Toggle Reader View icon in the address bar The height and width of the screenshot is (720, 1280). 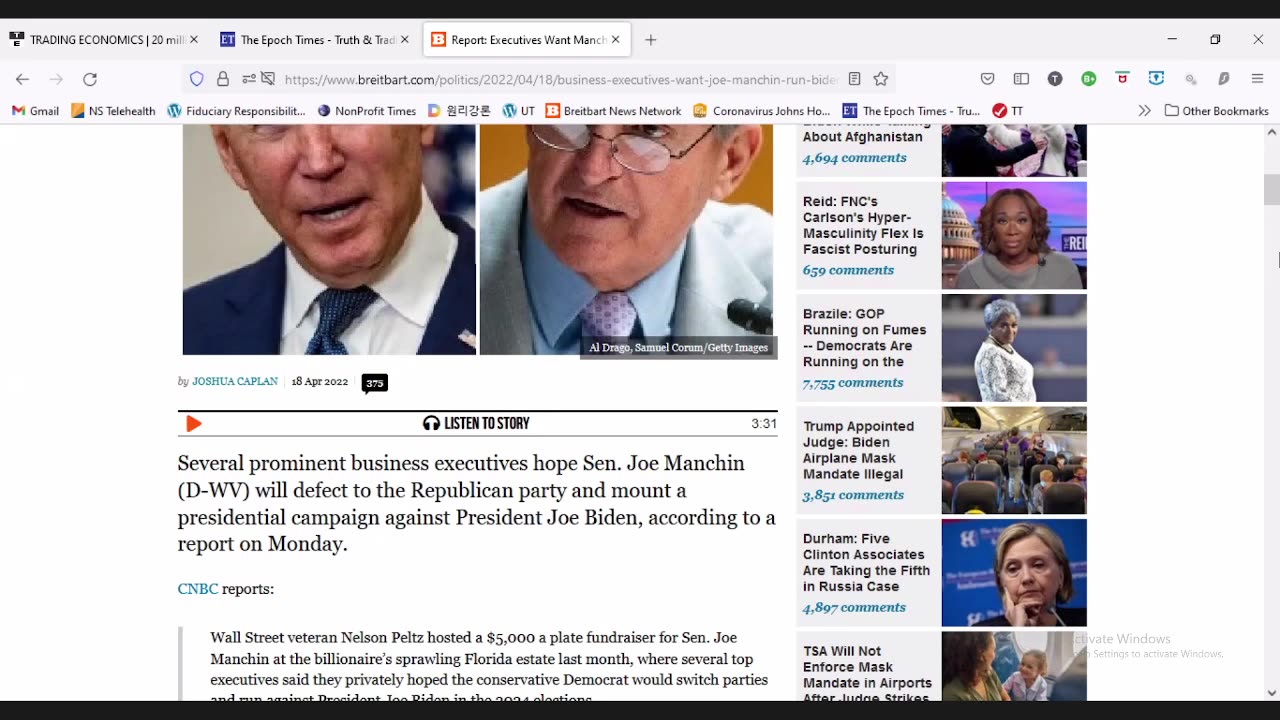pyautogui.click(x=854, y=79)
